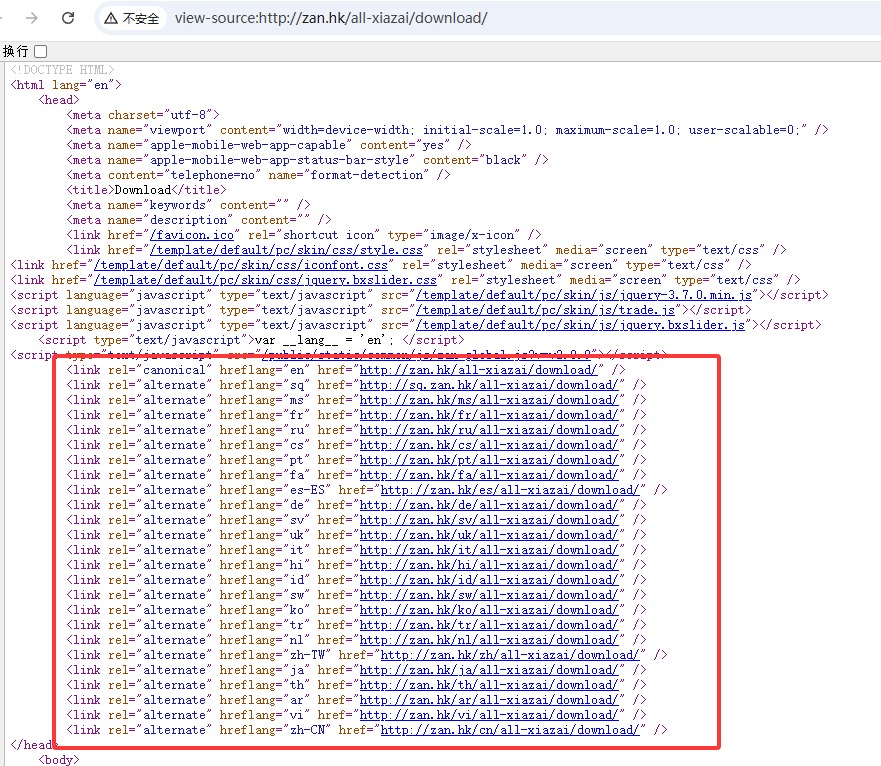Follow the /sv/ alternate language link

click(489, 520)
